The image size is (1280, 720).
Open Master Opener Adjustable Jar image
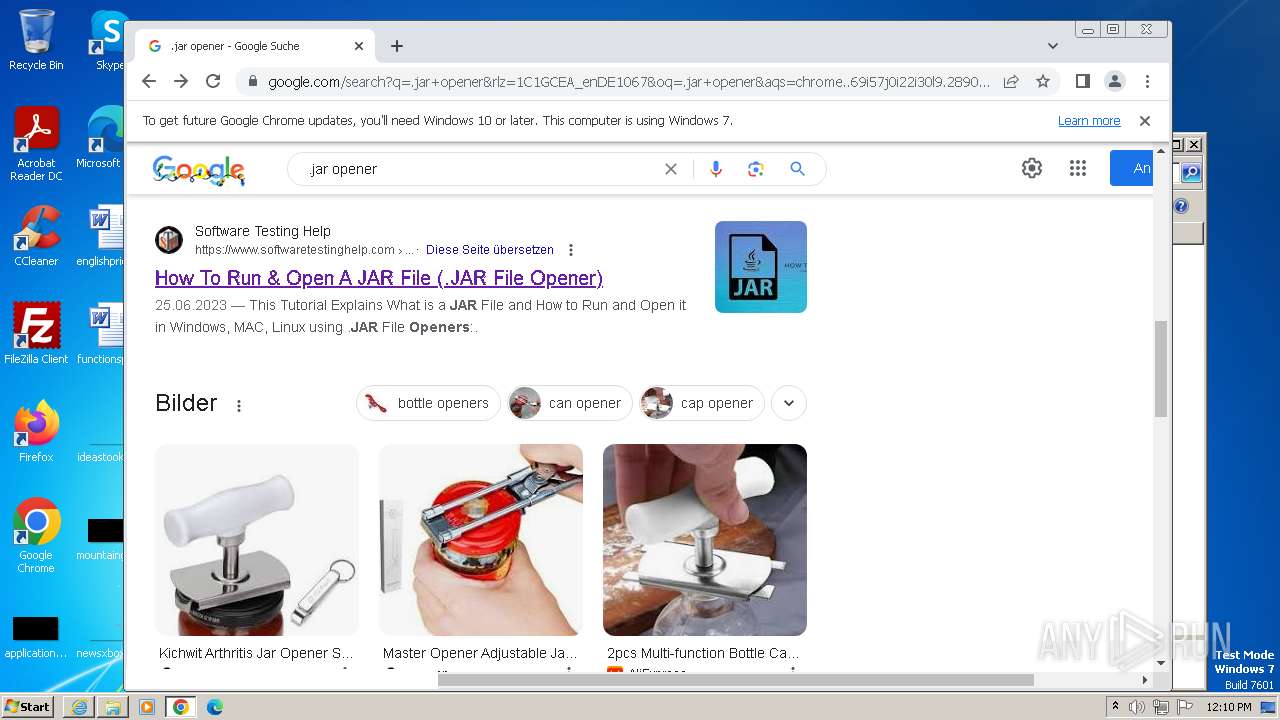(481, 540)
